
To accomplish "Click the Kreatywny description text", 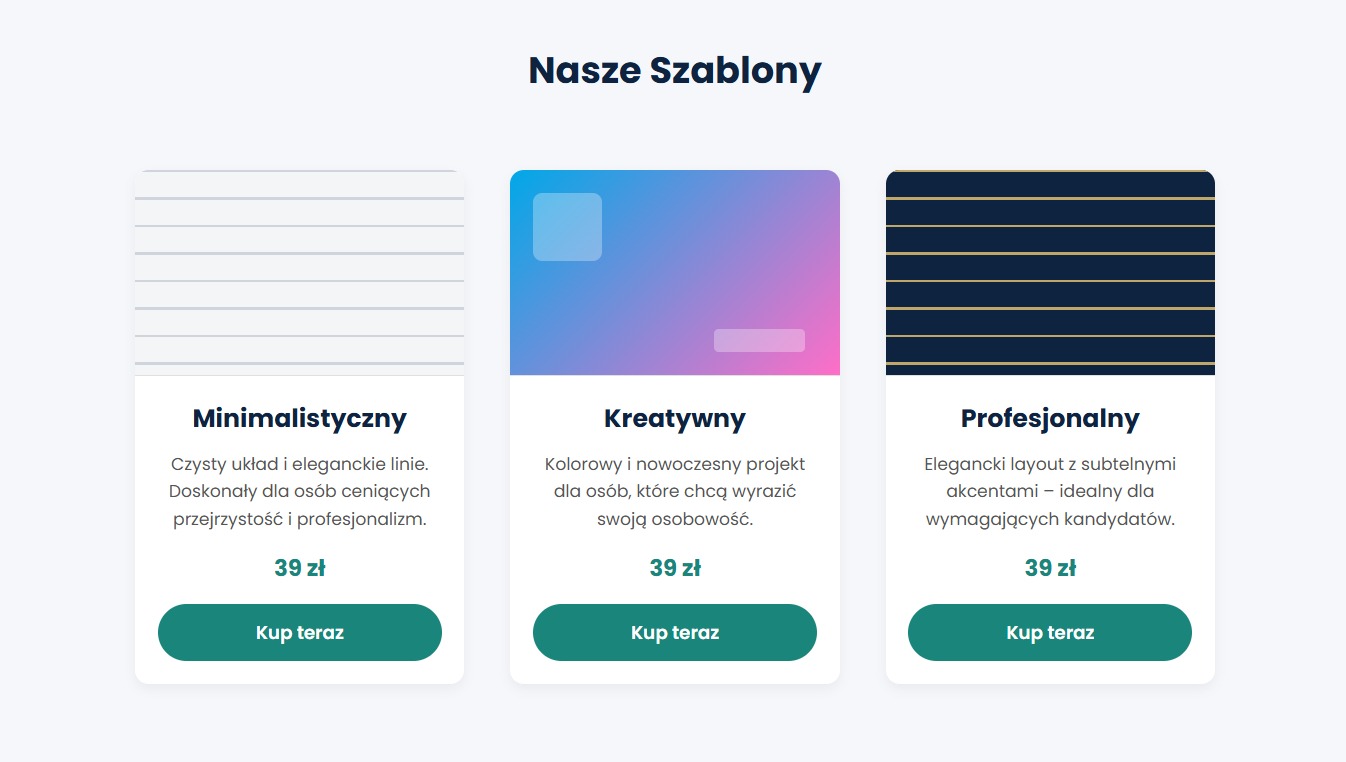I will [x=674, y=490].
